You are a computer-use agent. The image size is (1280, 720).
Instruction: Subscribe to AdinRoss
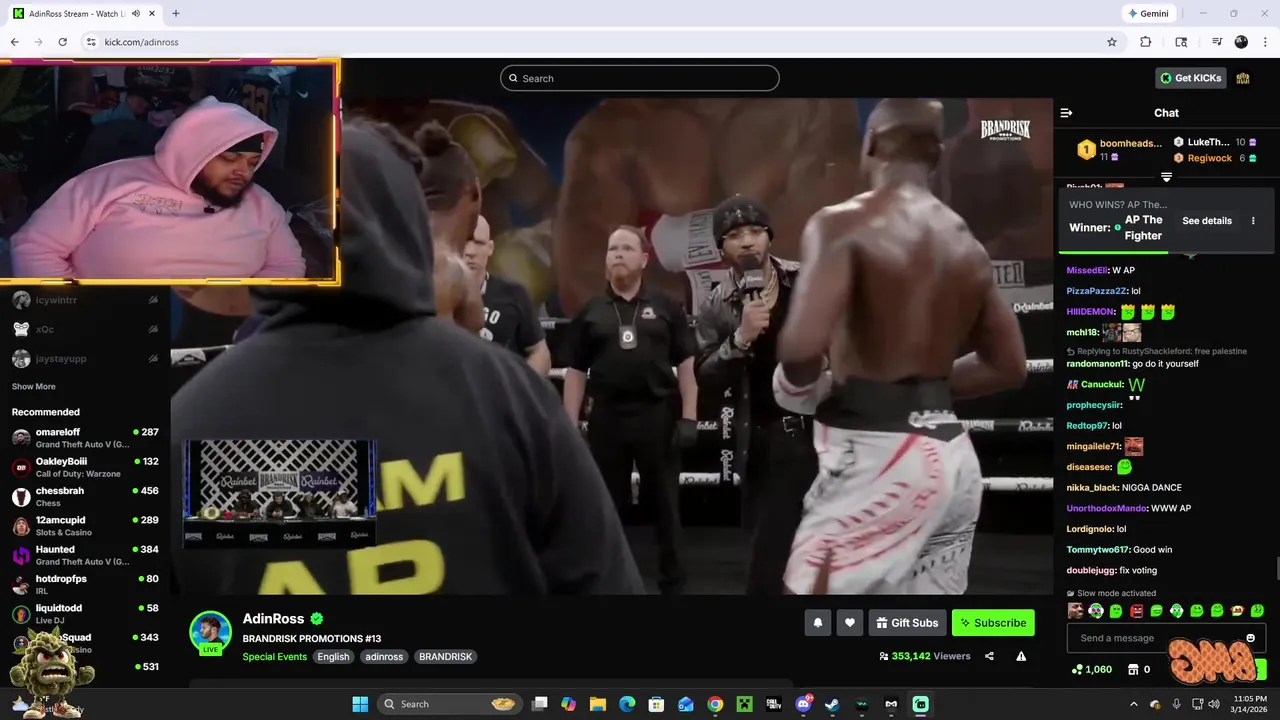(993, 623)
